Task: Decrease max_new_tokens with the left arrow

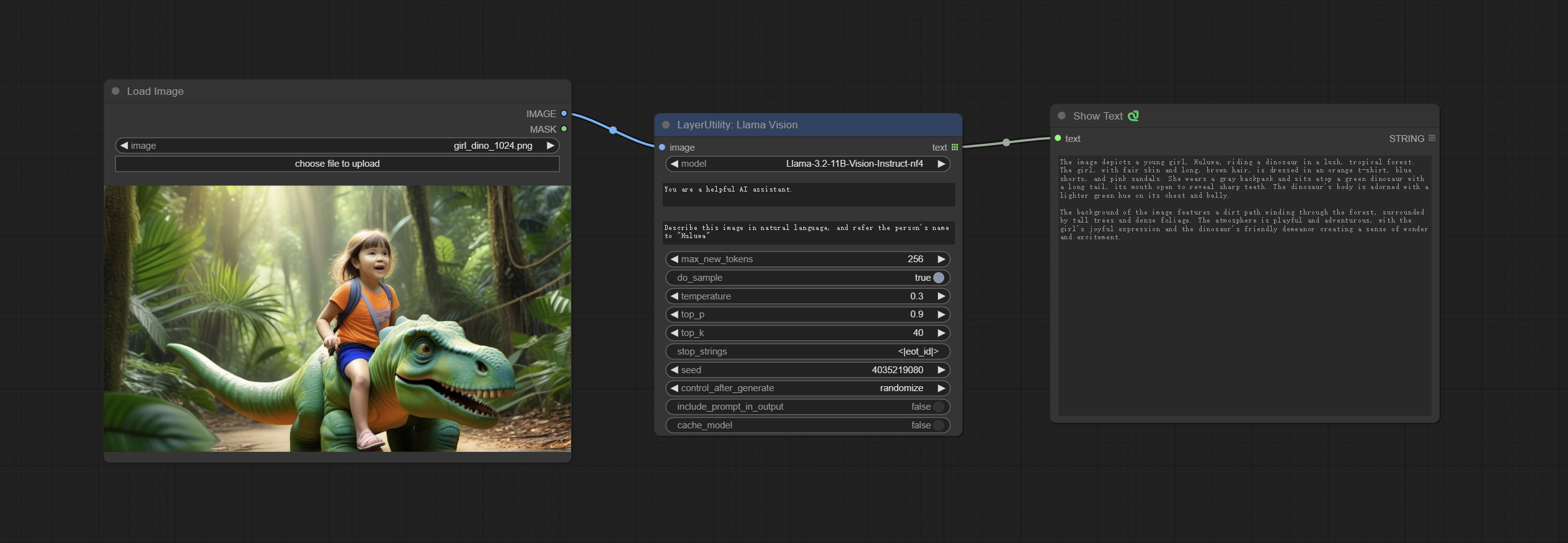Action: pos(674,259)
